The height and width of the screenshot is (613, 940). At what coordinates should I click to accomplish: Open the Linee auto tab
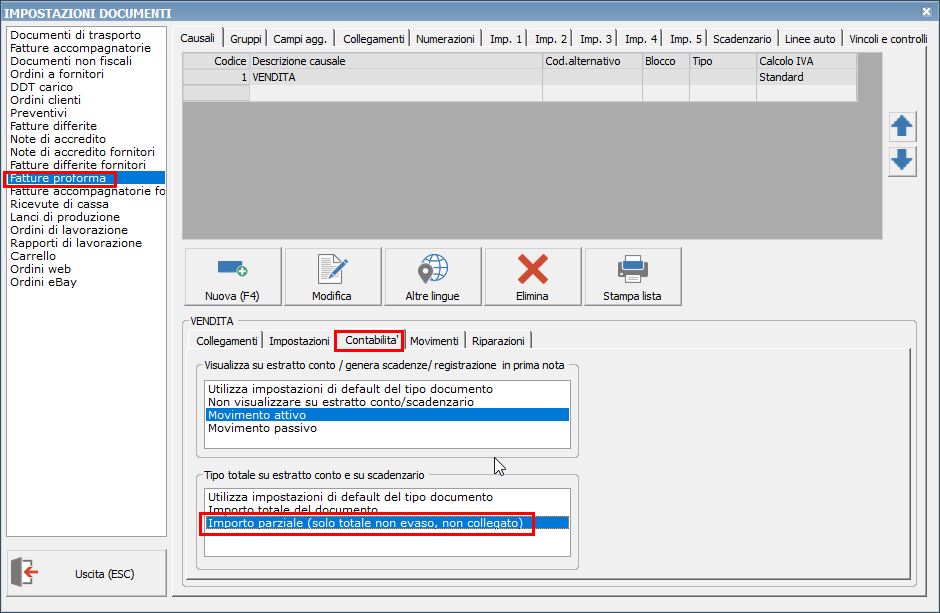(810, 39)
